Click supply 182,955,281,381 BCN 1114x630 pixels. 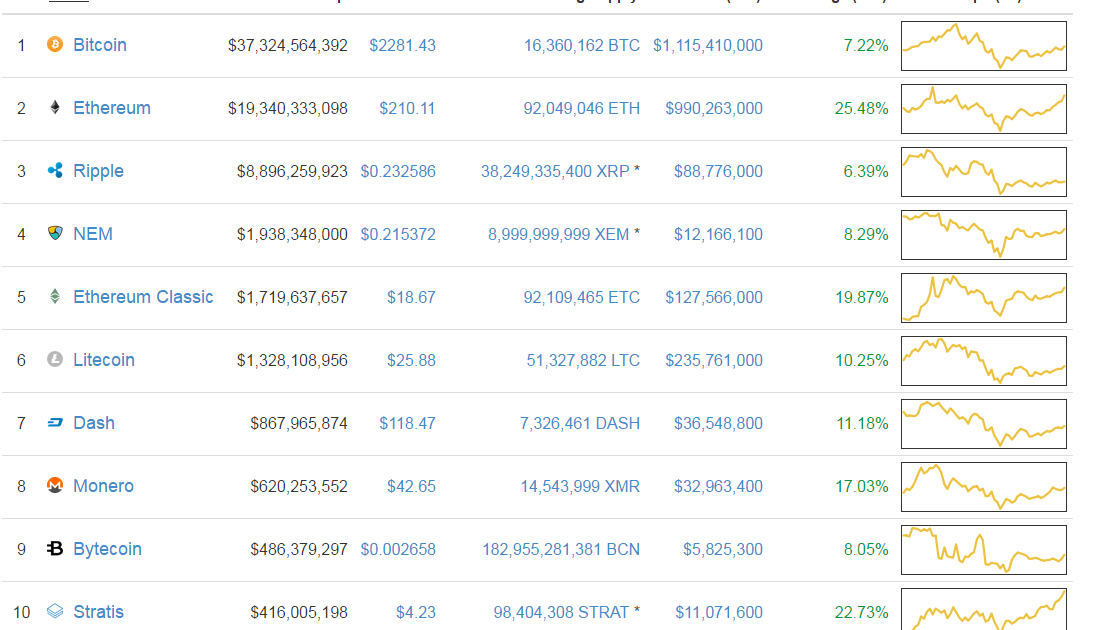click(x=561, y=550)
